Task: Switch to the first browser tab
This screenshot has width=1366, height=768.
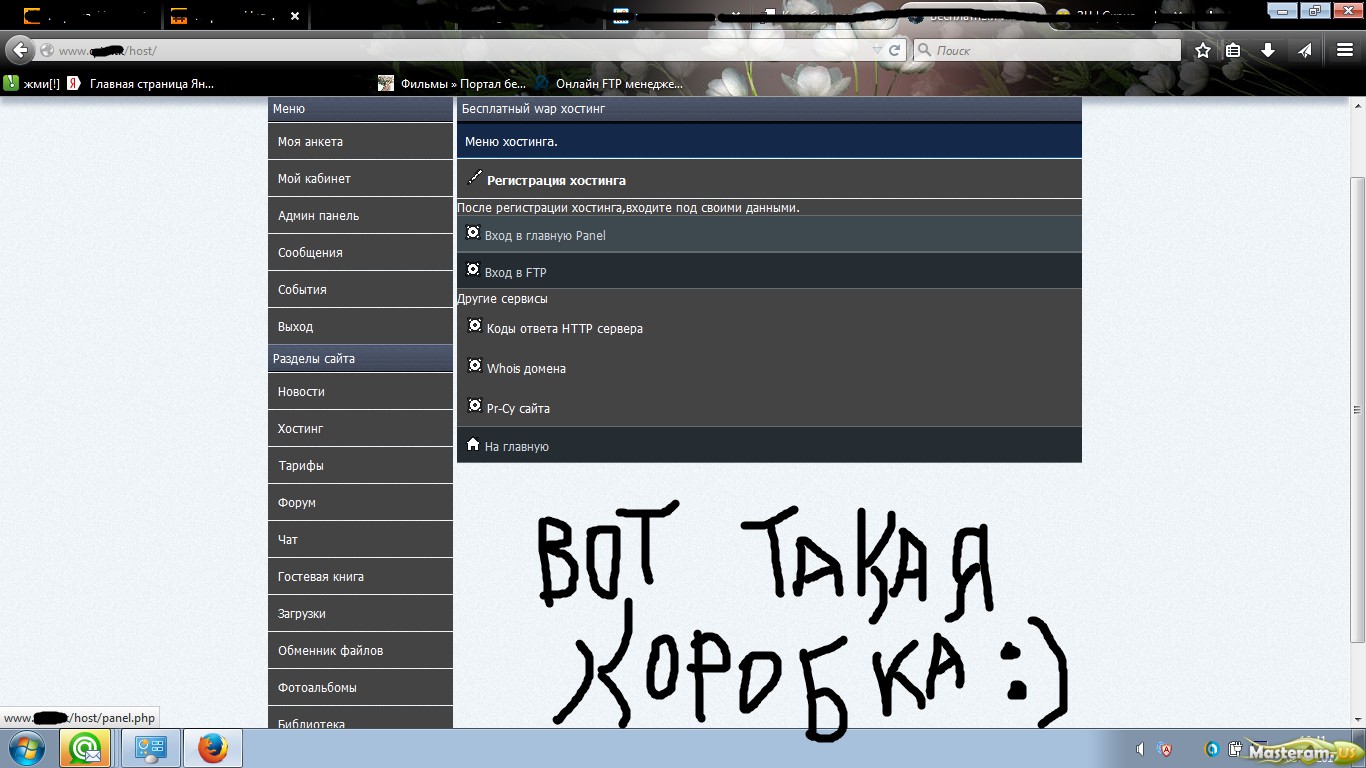Action: pos(82,16)
